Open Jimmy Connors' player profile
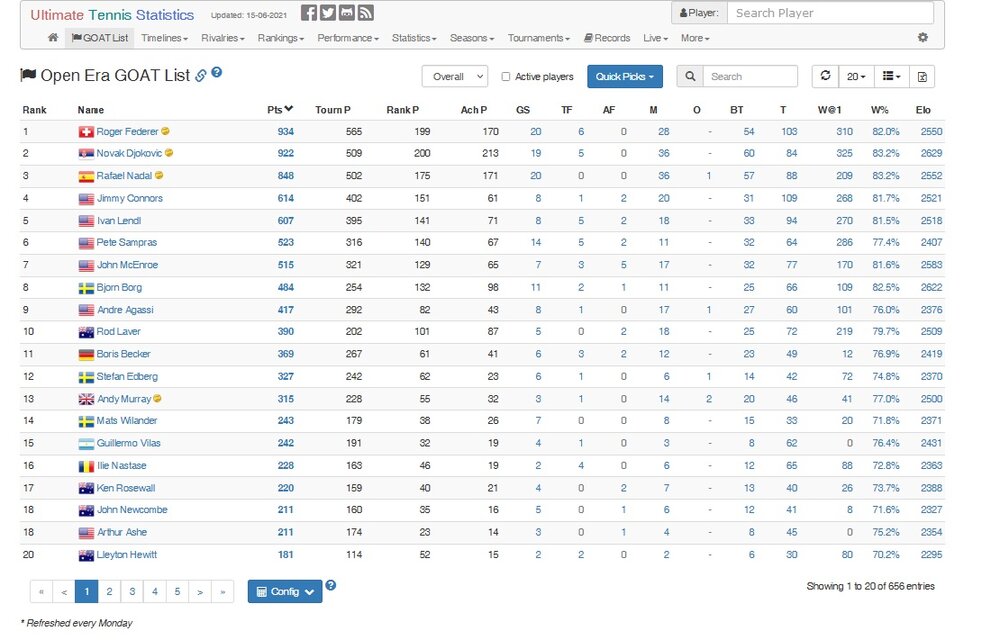Image resolution: width=1000 pixels, height=640 pixels. click(x=130, y=198)
